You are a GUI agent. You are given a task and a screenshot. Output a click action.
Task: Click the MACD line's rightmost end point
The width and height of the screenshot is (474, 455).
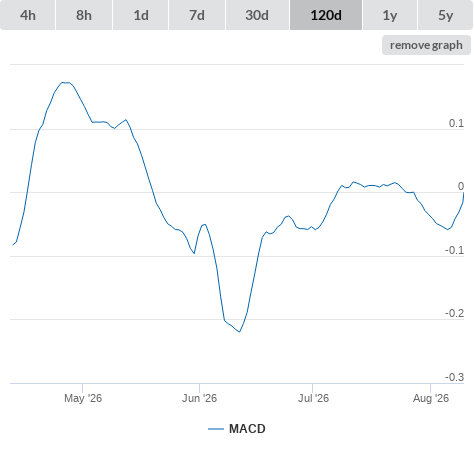[x=463, y=193]
